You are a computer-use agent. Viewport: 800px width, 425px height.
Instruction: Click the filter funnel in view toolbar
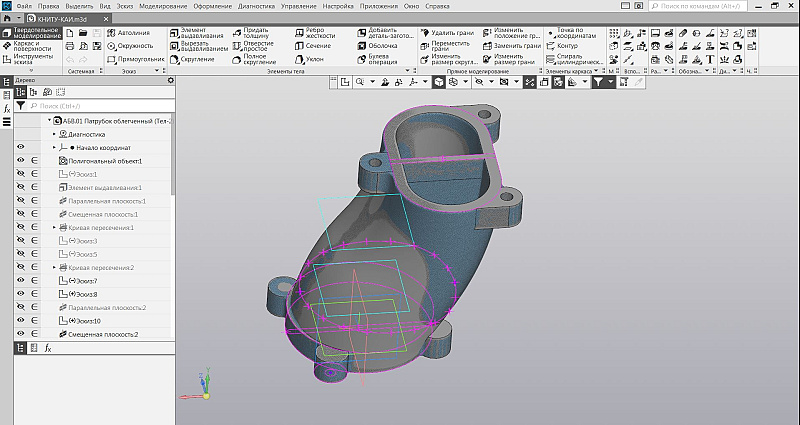[598, 82]
